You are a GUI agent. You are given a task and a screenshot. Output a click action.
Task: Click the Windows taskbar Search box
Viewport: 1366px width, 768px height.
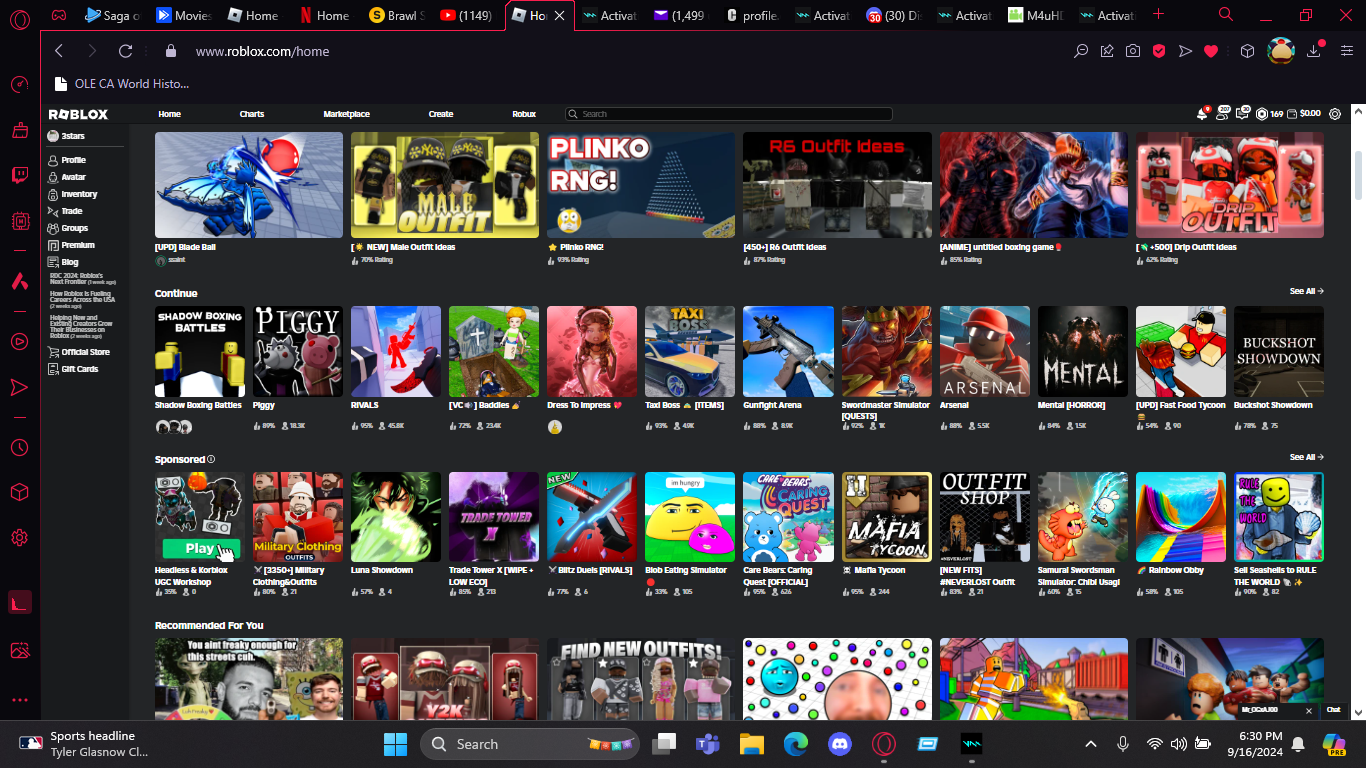click(x=532, y=744)
